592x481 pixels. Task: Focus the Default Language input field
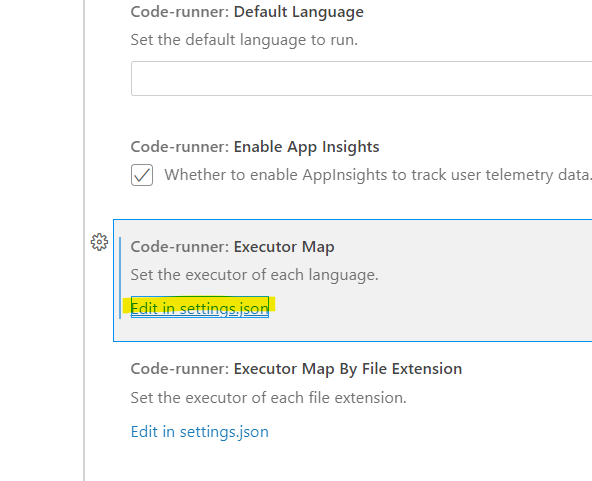pyautogui.click(x=361, y=79)
